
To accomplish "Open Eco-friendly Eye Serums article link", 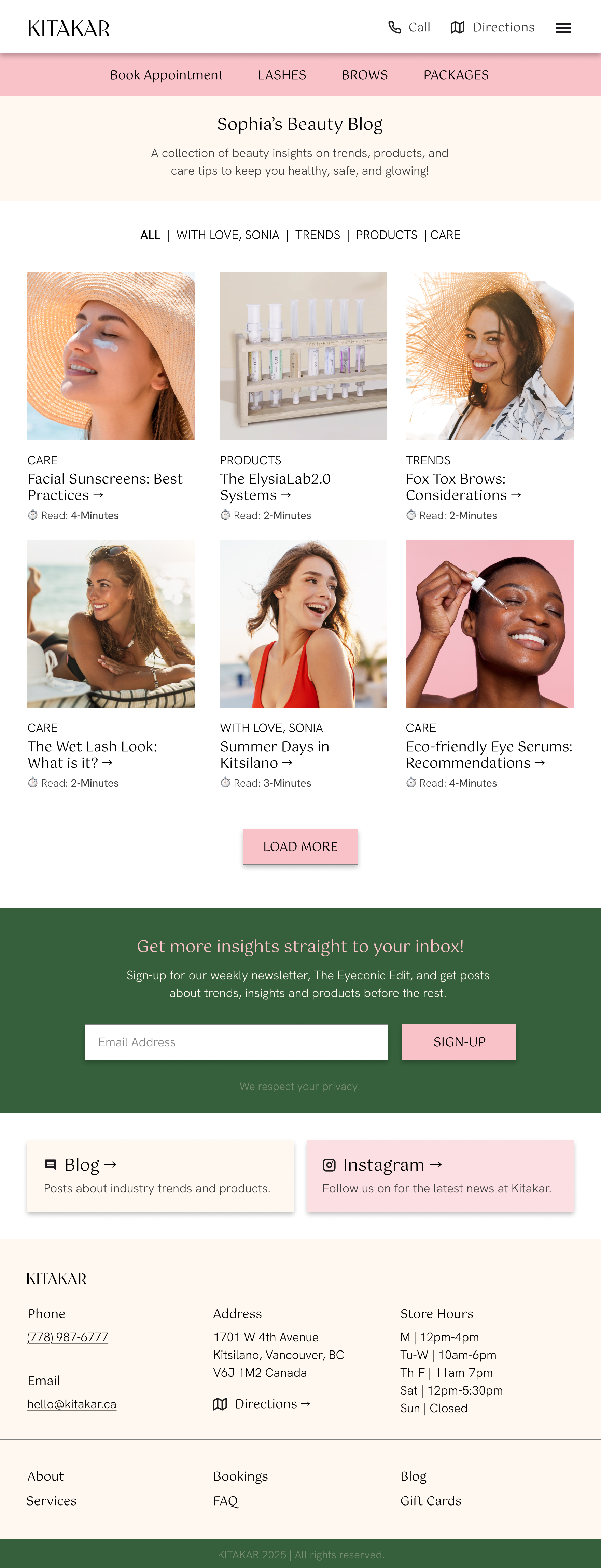I will [x=489, y=754].
